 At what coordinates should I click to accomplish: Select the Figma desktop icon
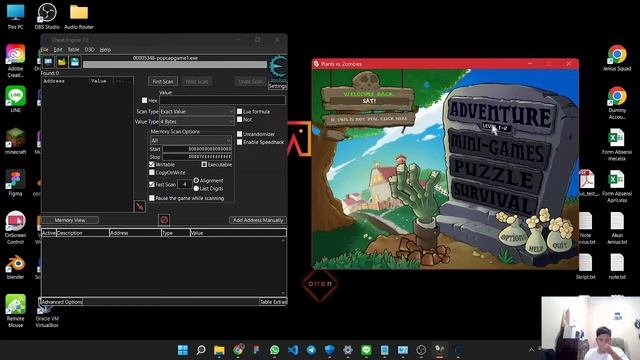16,183
